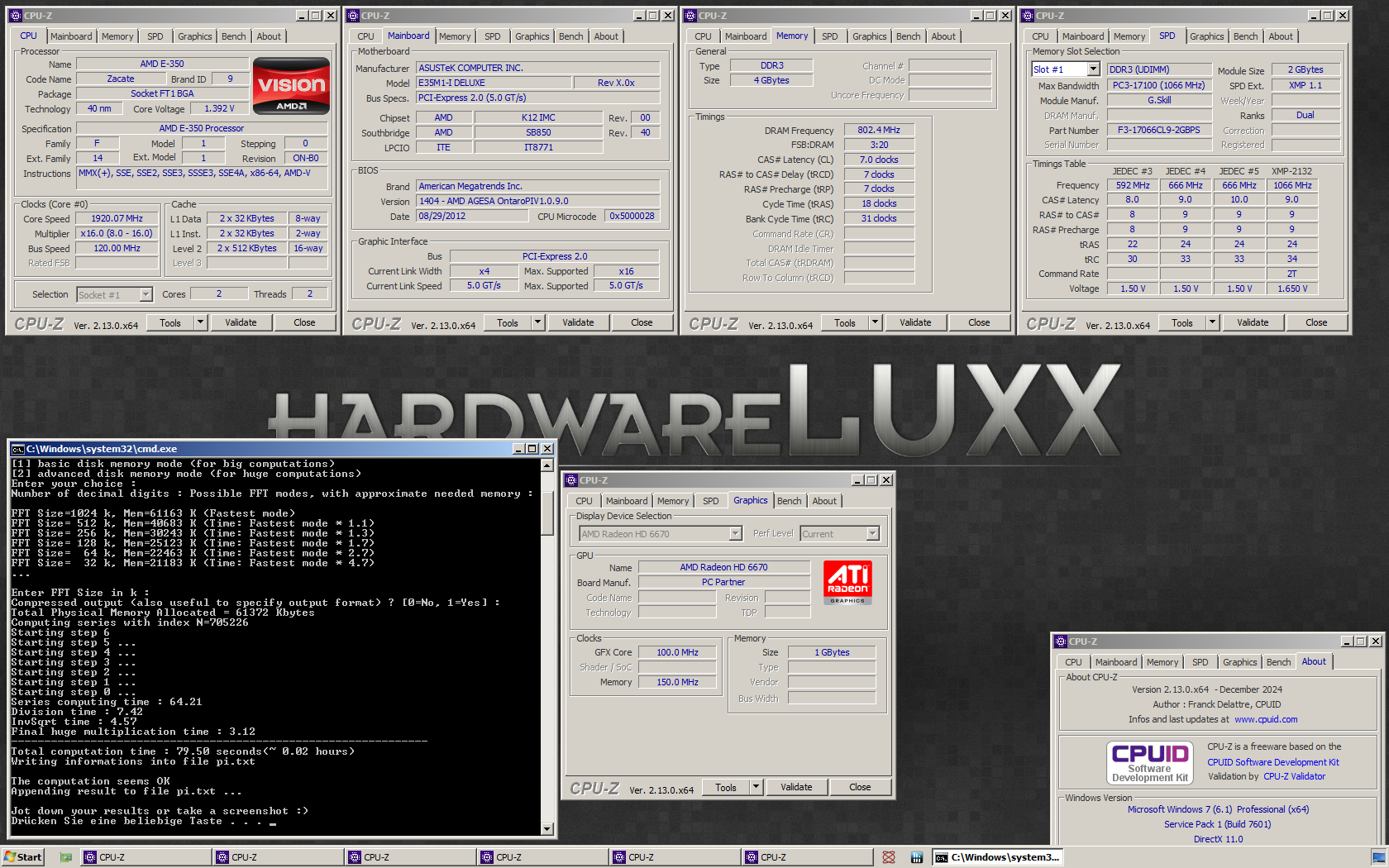Click Validate button in the SPD window
This screenshot has width=1389, height=868.
(1253, 322)
